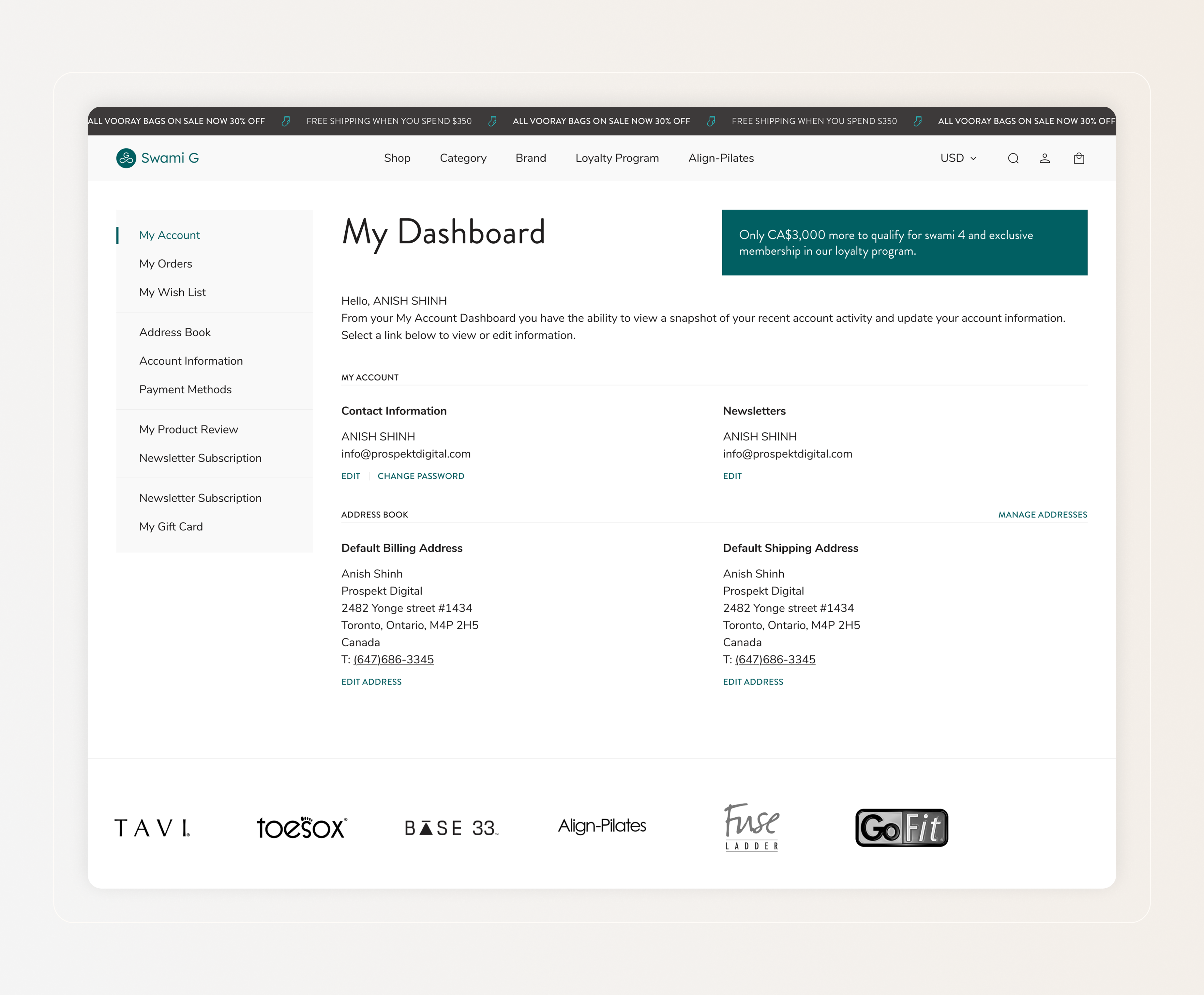Open the Category menu

[463, 158]
